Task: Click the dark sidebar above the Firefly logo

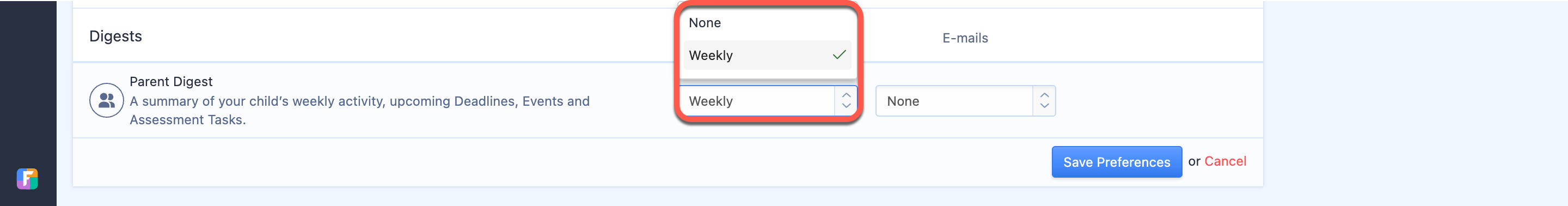Action: (x=28, y=79)
